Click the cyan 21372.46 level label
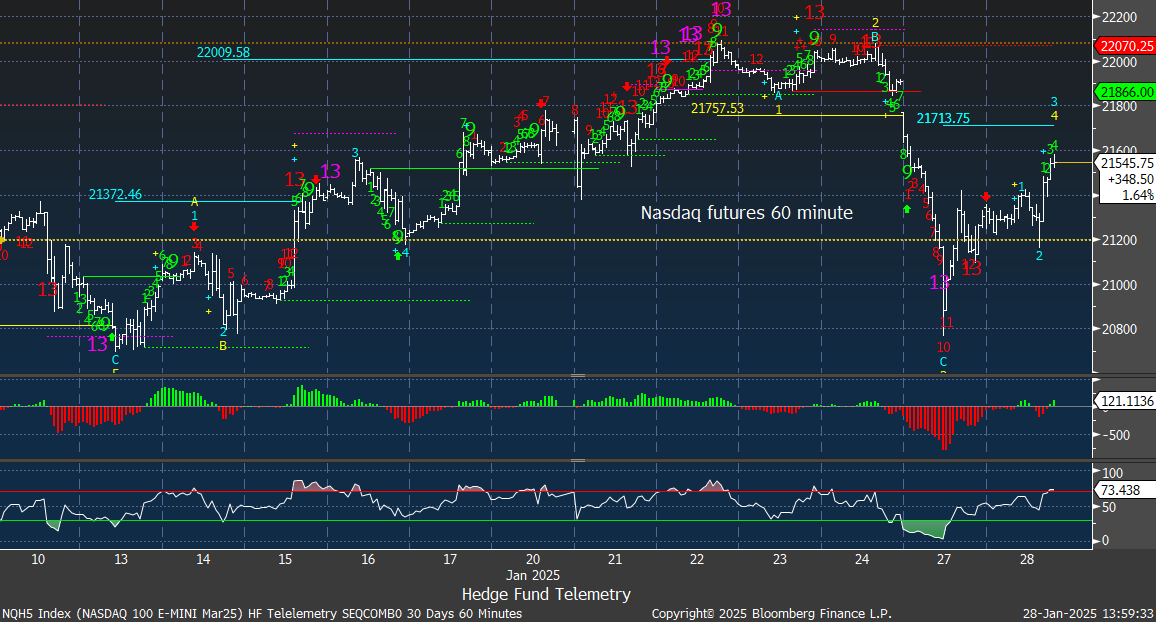Screen dimensions: 1156x622 pyautogui.click(x=115, y=194)
